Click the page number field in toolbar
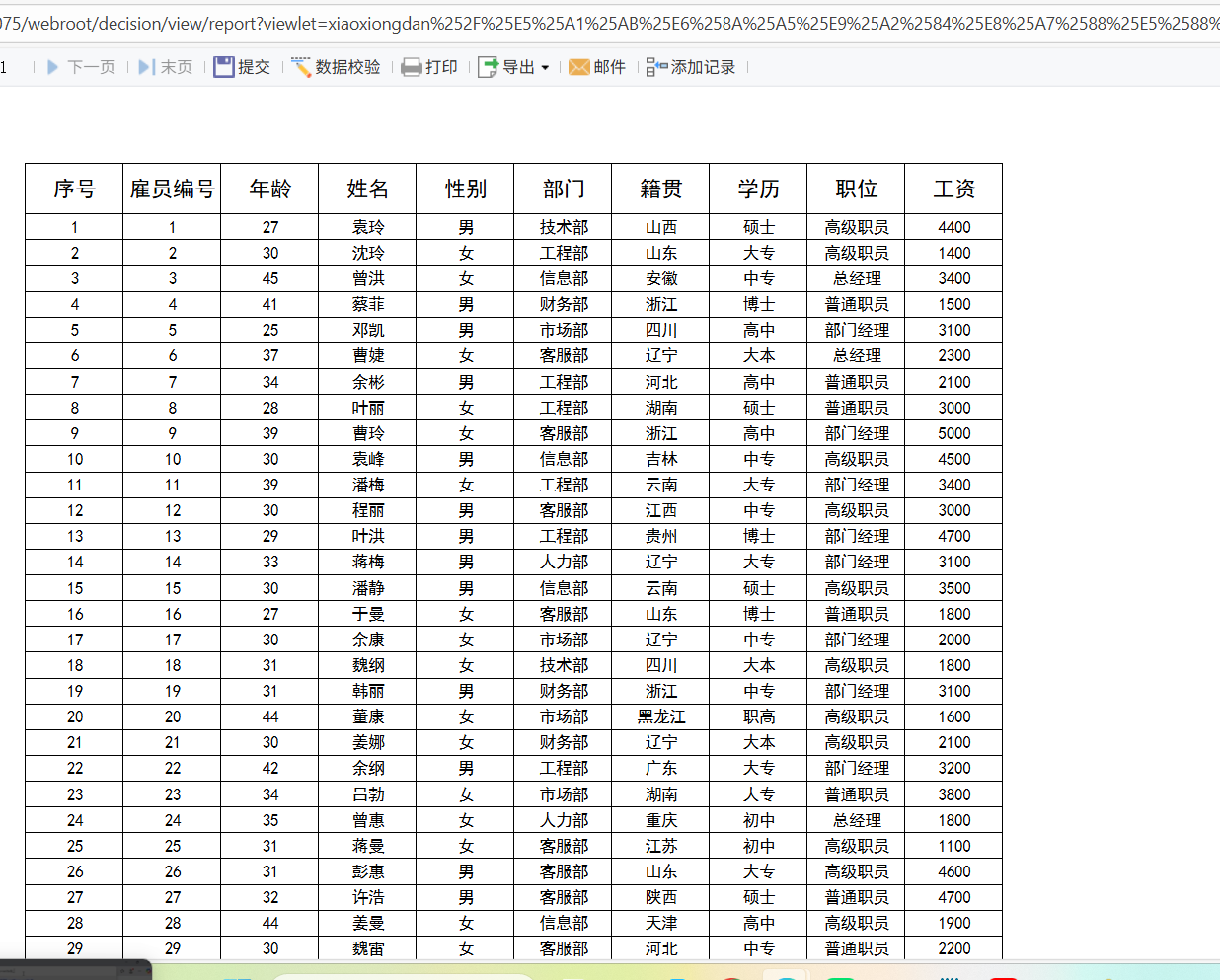The width and height of the screenshot is (1220, 980). pos(5,67)
